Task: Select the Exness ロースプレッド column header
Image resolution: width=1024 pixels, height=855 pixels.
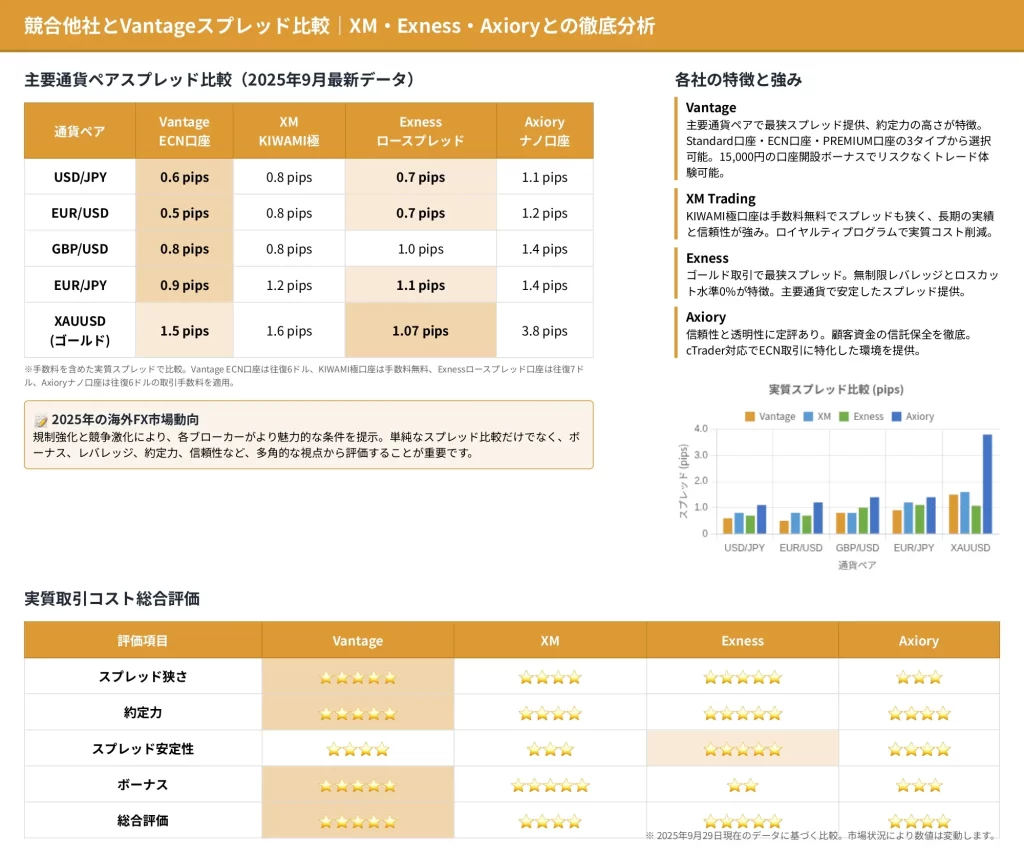Action: (x=420, y=131)
